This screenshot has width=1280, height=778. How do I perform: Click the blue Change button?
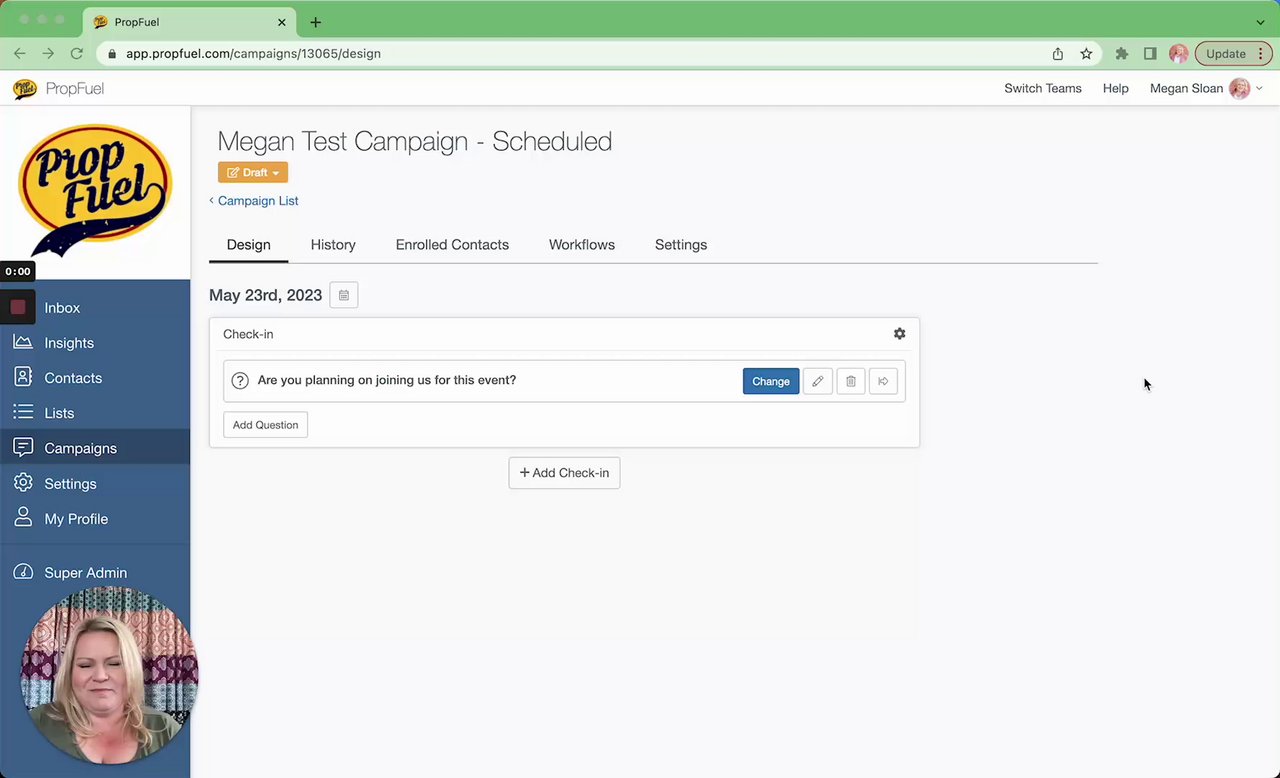[771, 381]
